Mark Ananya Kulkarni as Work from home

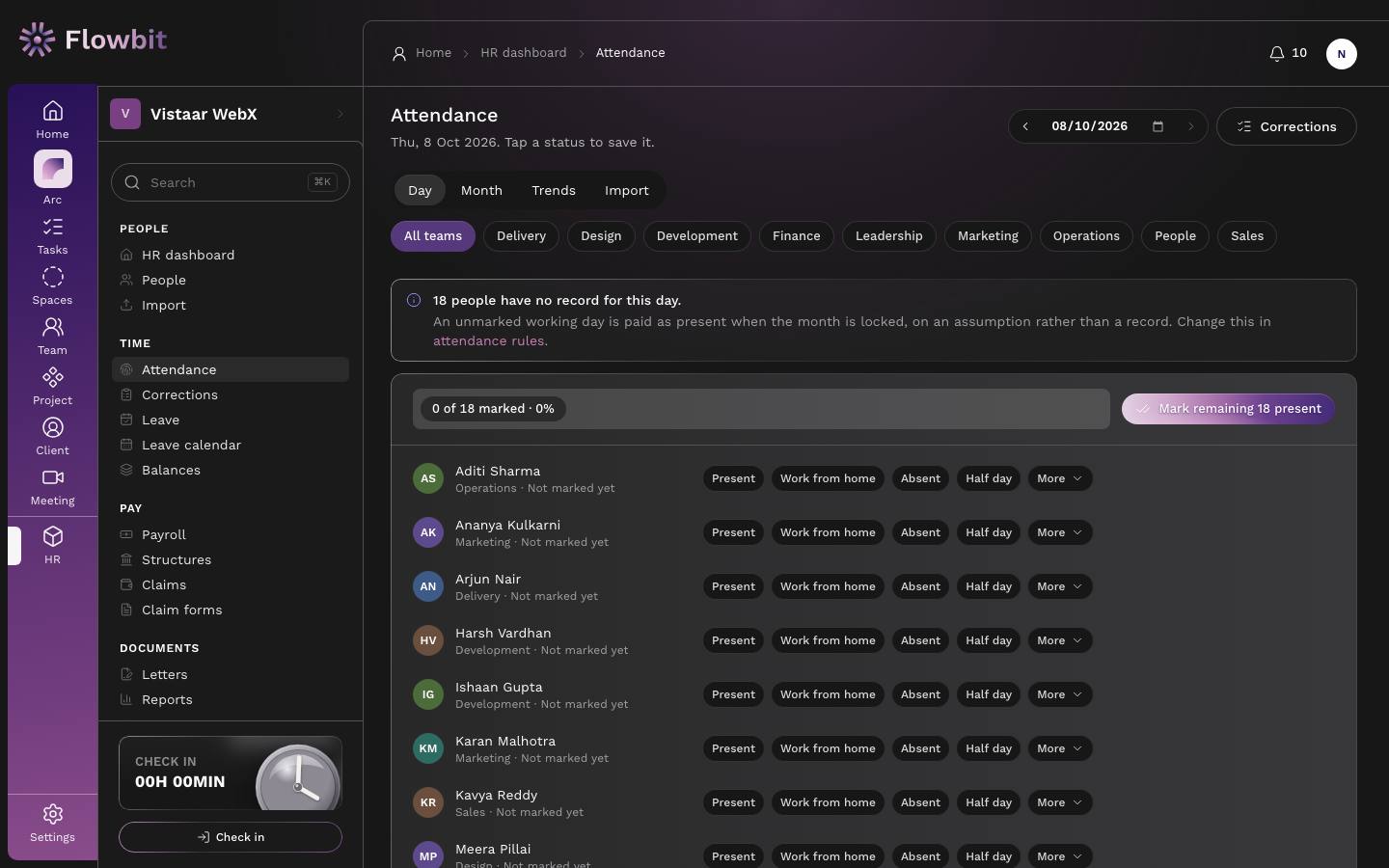click(828, 532)
